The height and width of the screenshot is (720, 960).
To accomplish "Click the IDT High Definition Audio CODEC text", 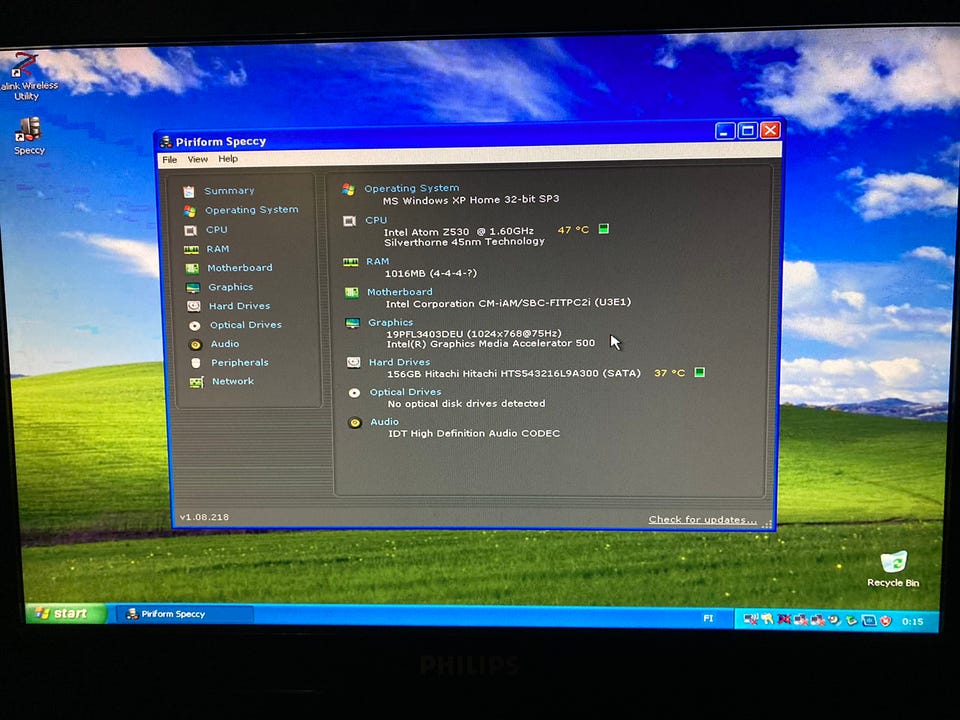I will coord(474,433).
